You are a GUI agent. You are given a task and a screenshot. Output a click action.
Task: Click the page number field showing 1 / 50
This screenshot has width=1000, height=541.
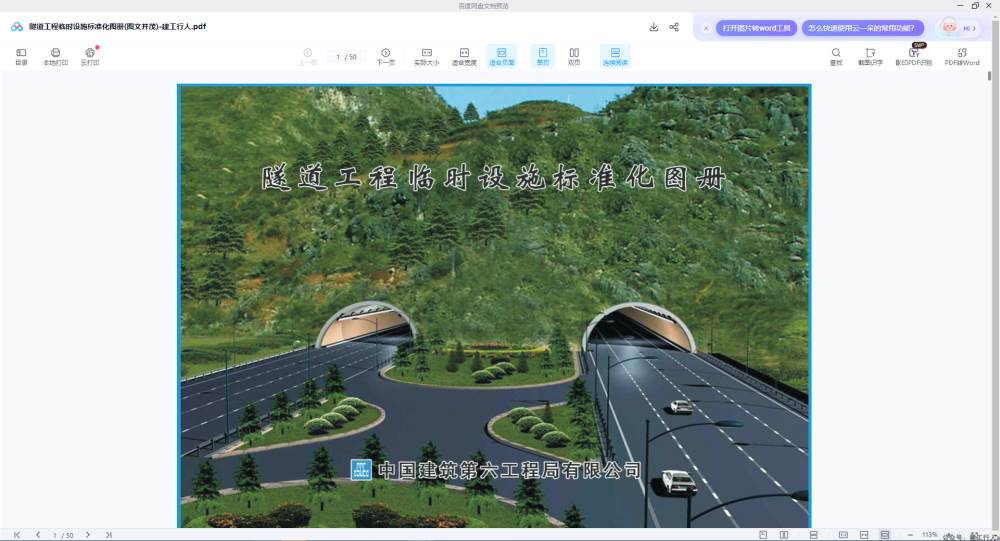pos(346,57)
